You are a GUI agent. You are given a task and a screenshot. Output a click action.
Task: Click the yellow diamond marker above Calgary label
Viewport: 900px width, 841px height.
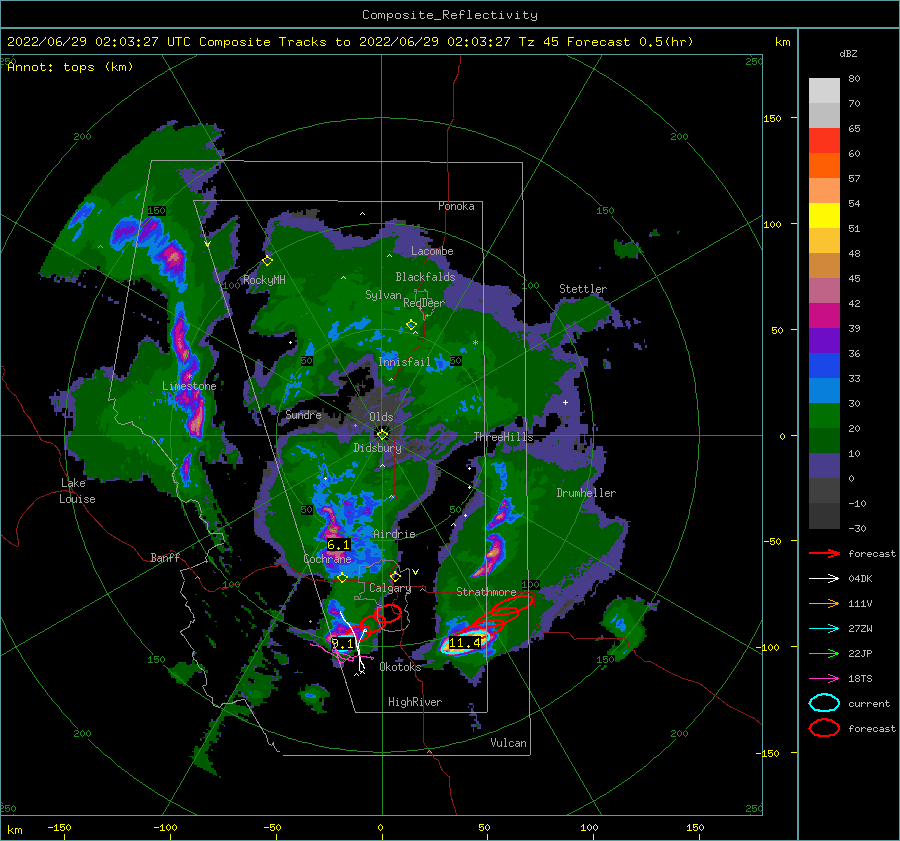pyautogui.click(x=395, y=576)
